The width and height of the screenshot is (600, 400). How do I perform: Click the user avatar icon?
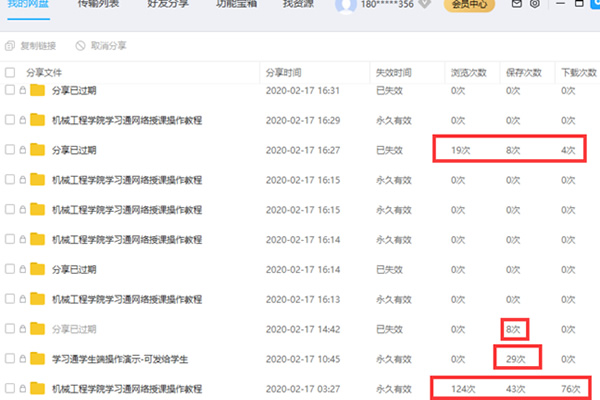tap(346, 5)
